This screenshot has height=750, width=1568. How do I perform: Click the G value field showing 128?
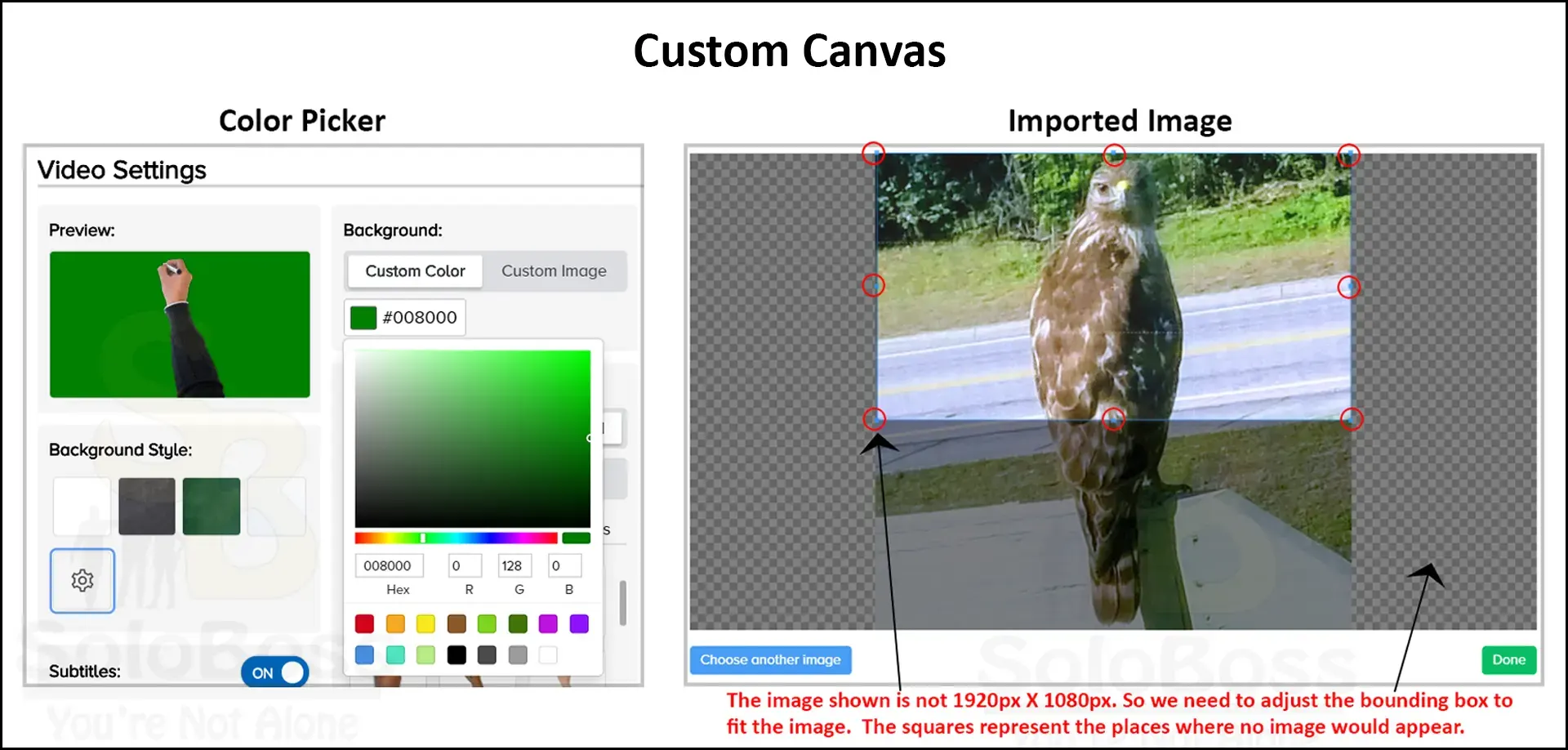point(514,565)
